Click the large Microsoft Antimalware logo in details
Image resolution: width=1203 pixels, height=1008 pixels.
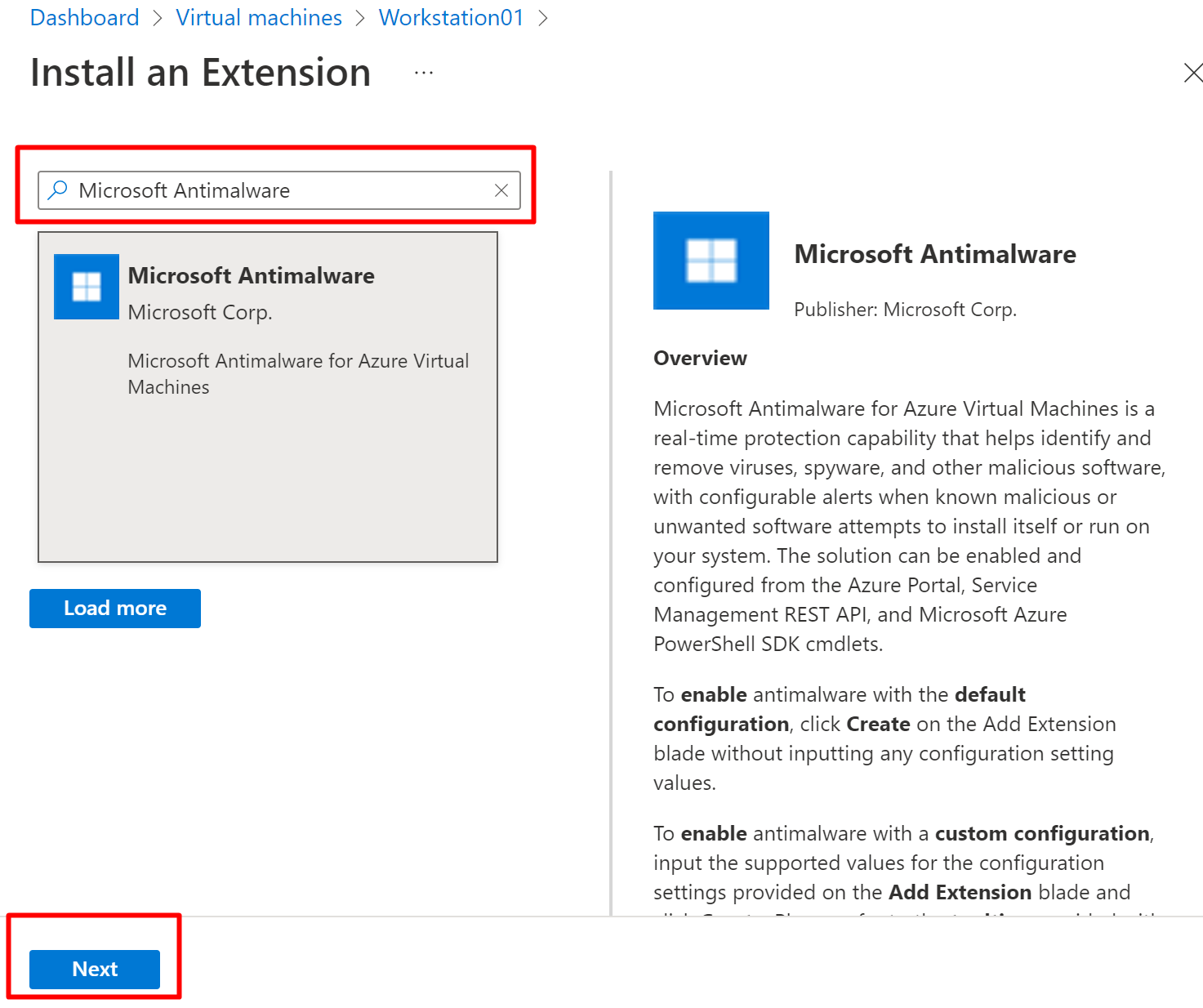coord(711,261)
